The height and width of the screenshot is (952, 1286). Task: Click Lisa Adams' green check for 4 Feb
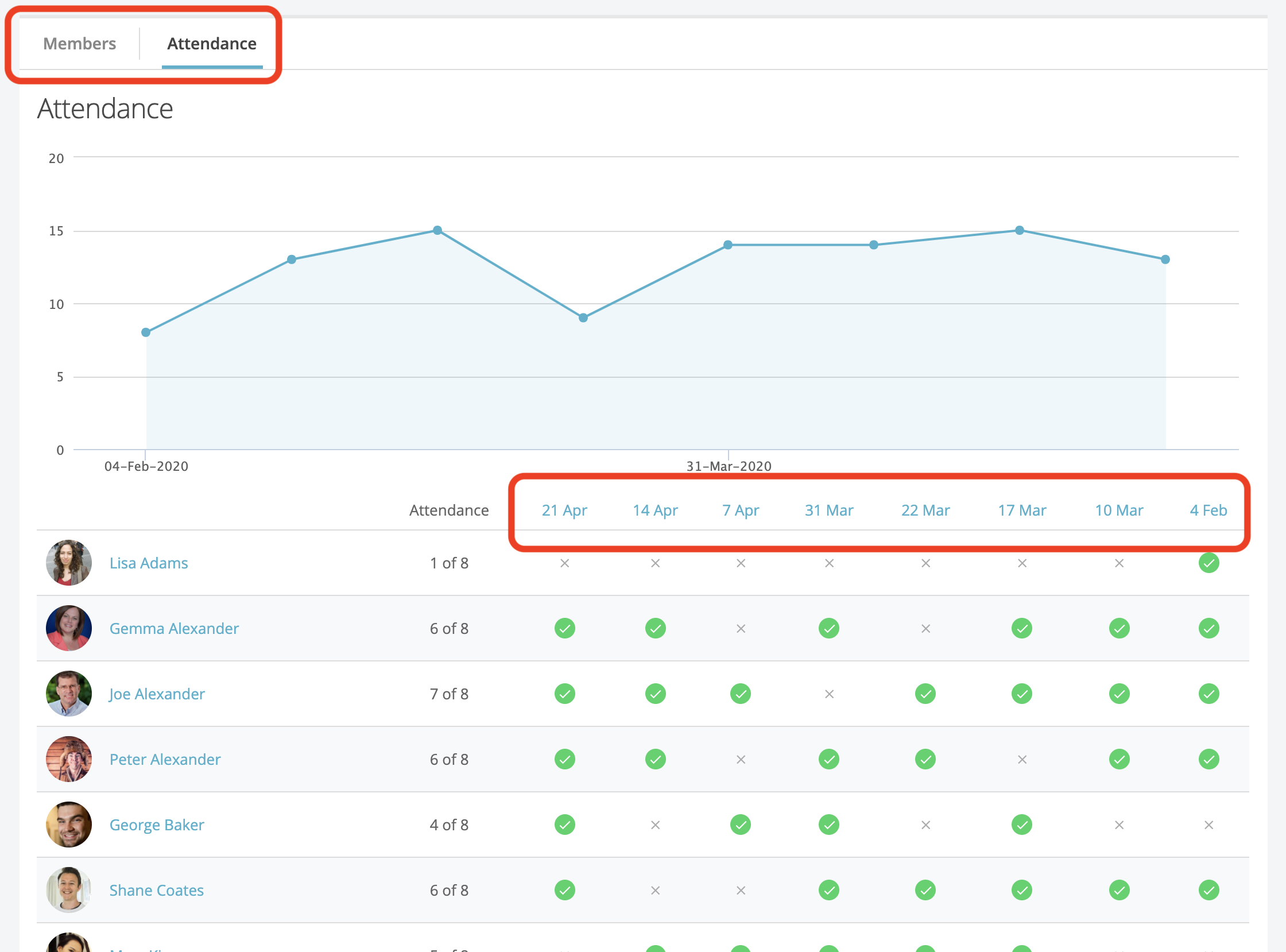coord(1208,563)
